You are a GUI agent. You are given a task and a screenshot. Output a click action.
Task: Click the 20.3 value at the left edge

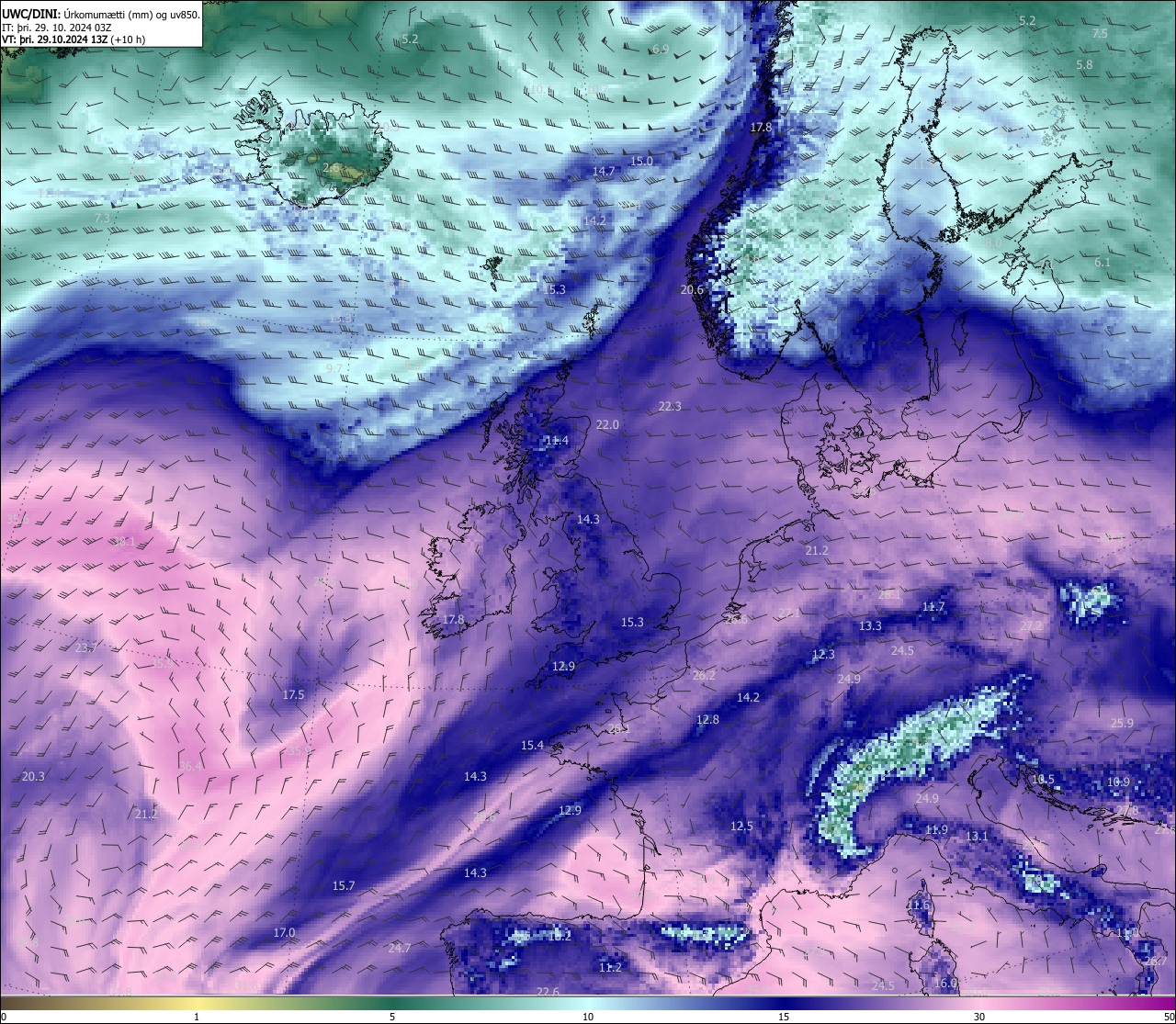pyautogui.click(x=32, y=777)
